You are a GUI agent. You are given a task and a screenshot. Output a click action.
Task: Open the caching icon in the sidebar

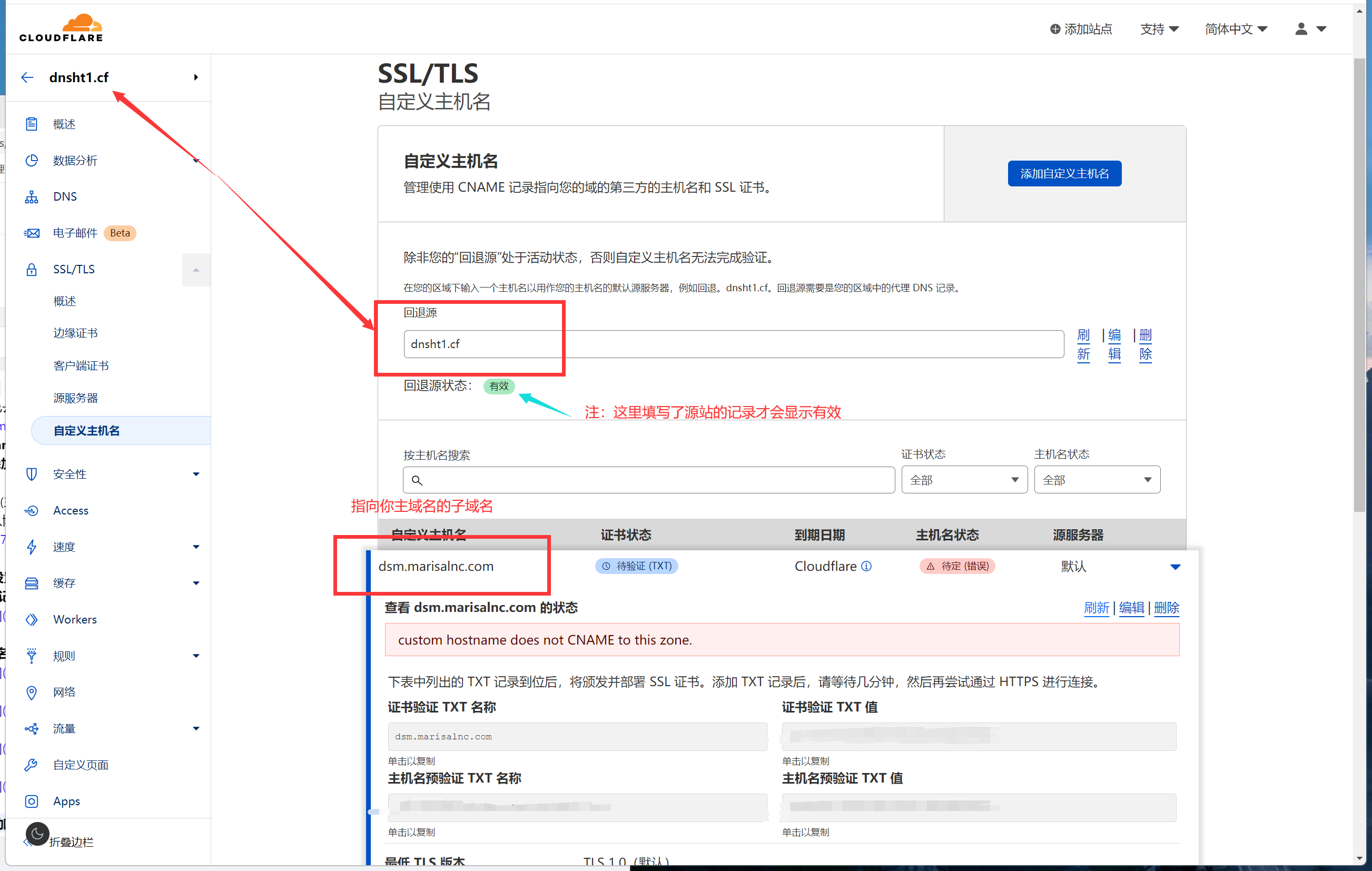pyautogui.click(x=31, y=583)
